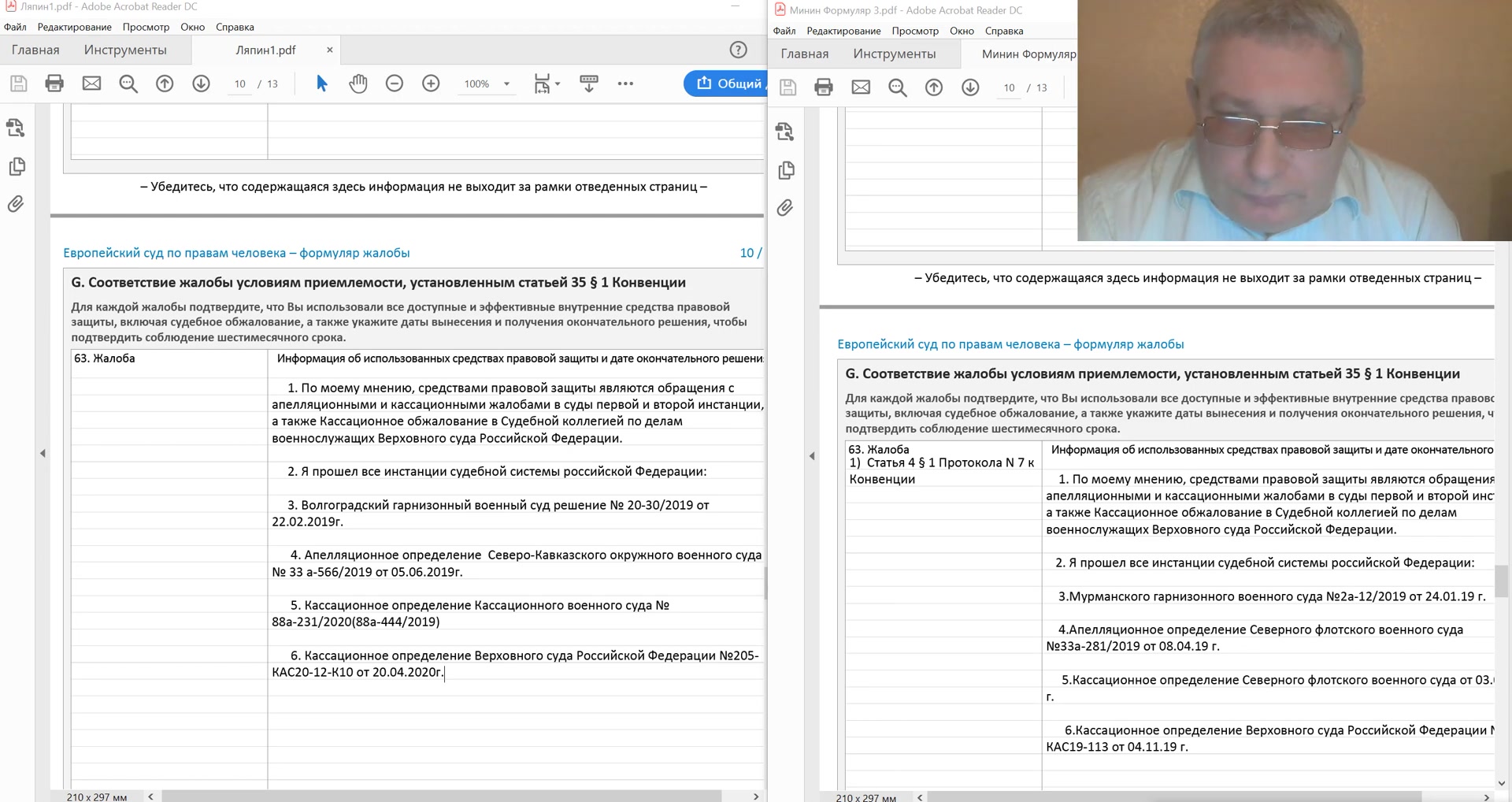This screenshot has width=1512, height=802.
Task: Open find text search in Ляпин1.pdf
Action: [128, 84]
